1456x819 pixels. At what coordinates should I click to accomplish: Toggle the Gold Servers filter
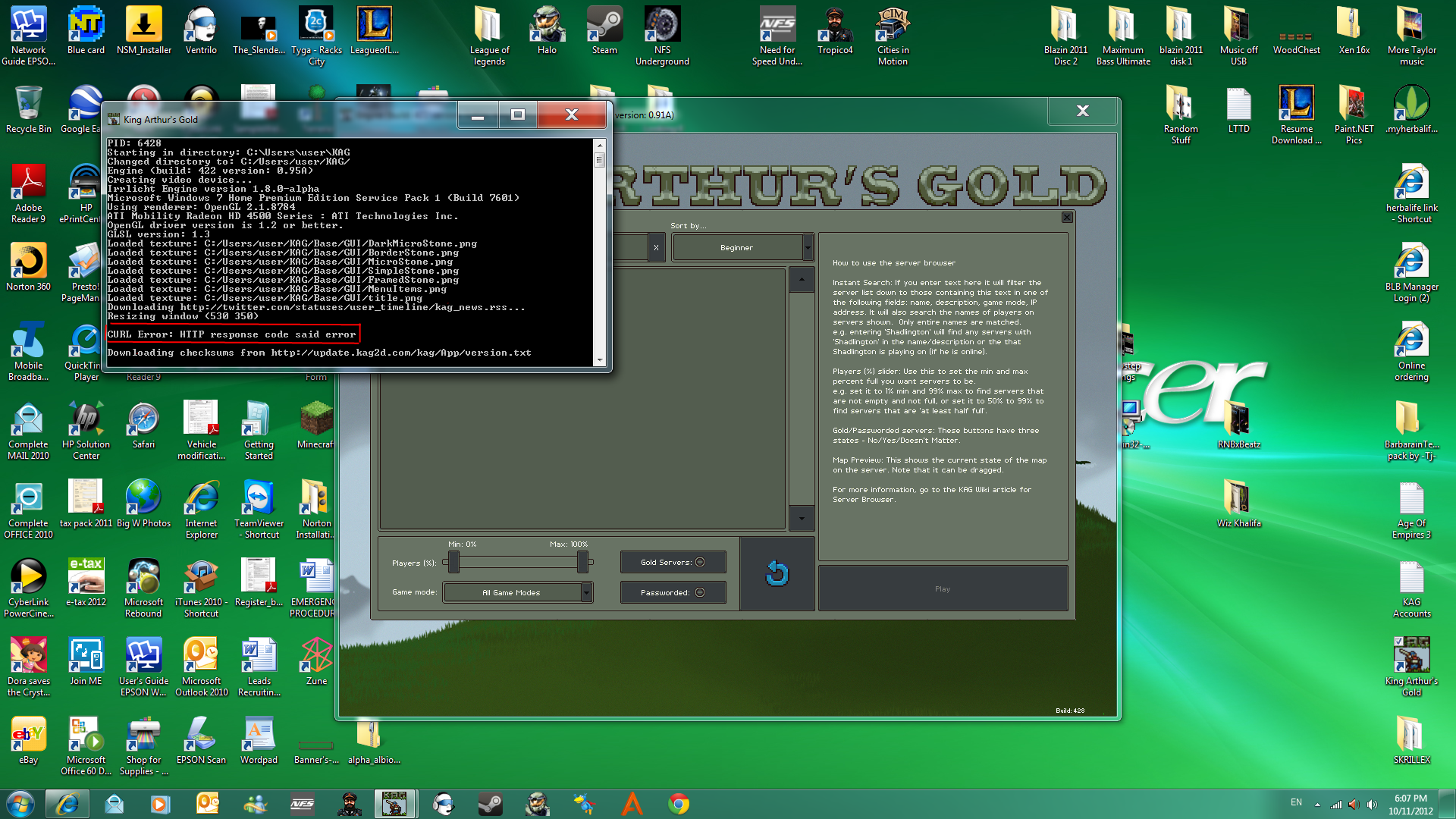tap(673, 562)
